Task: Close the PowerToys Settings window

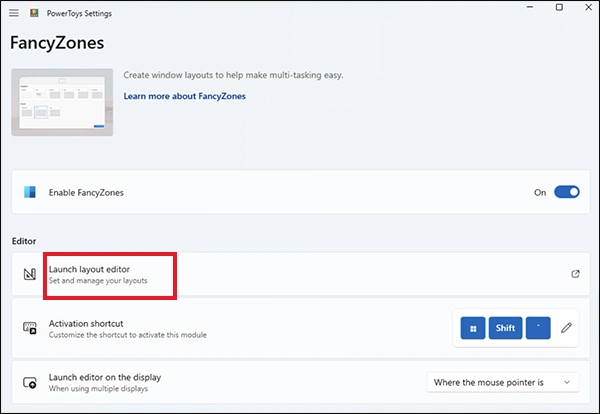Action: click(589, 7)
